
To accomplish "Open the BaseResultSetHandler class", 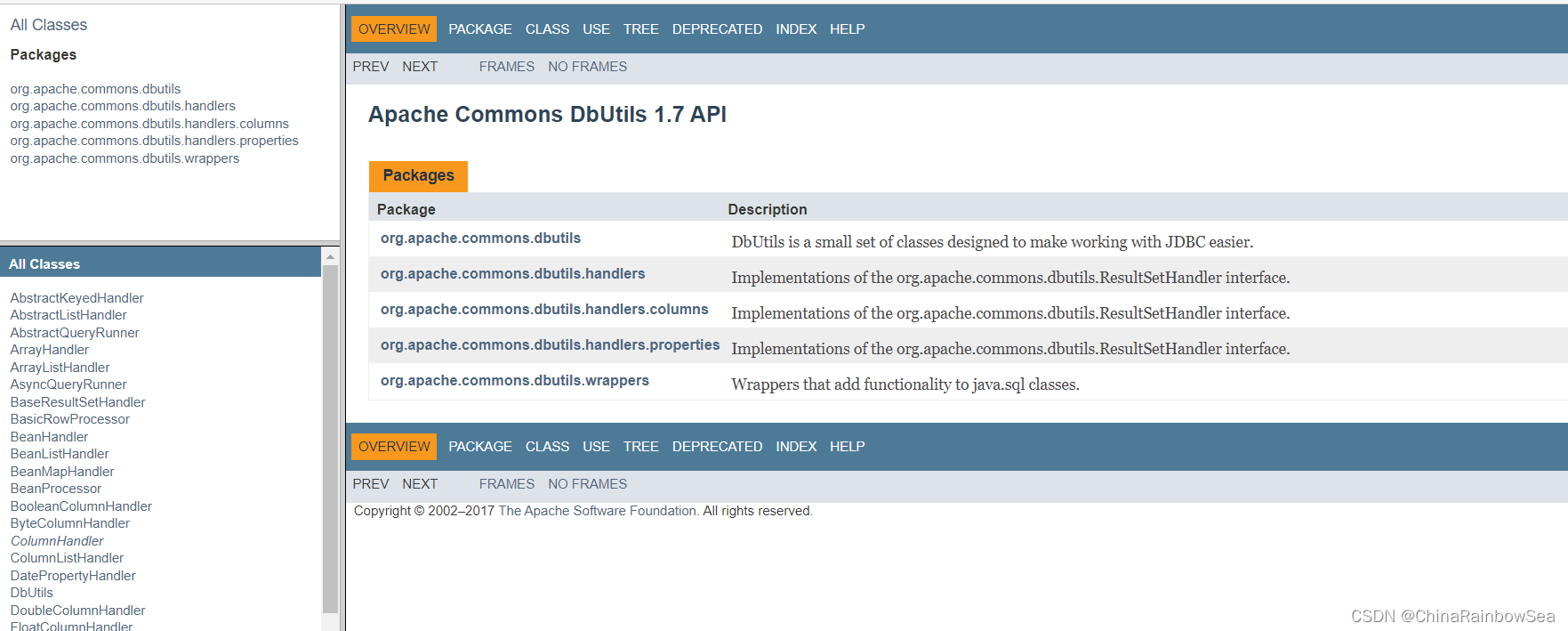I will coord(77,402).
